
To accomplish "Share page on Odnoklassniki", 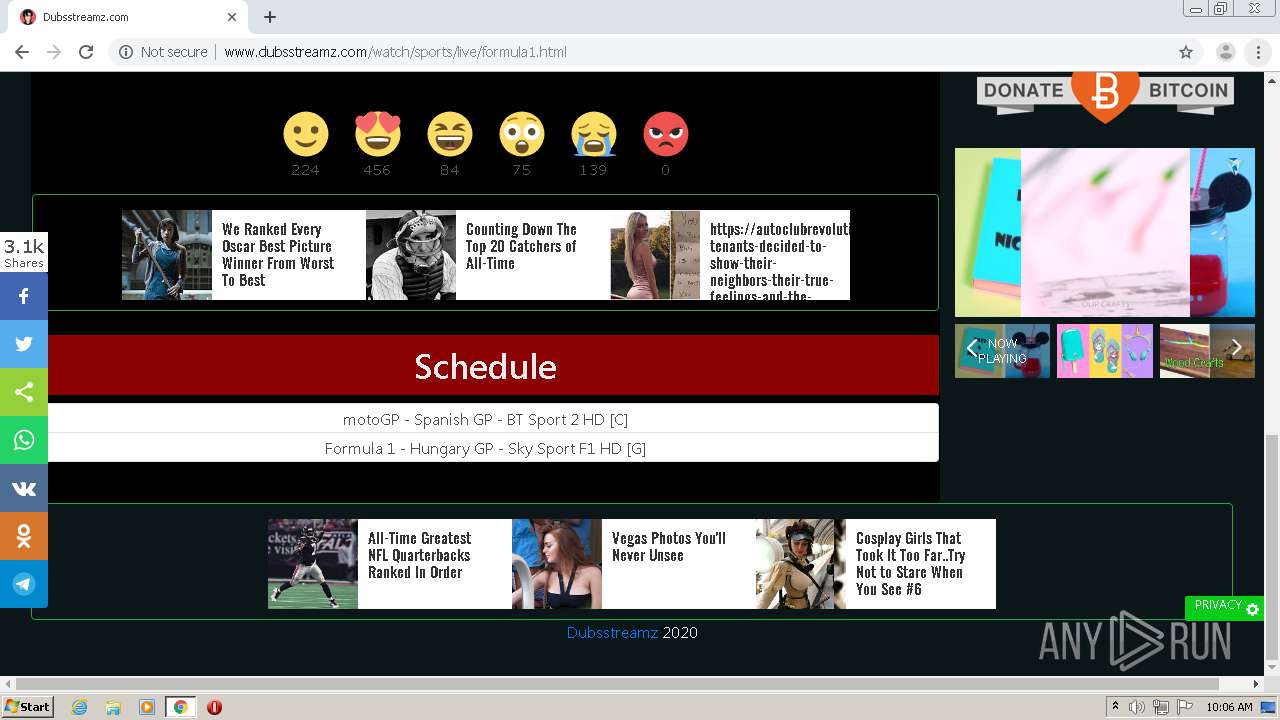I will pos(24,536).
